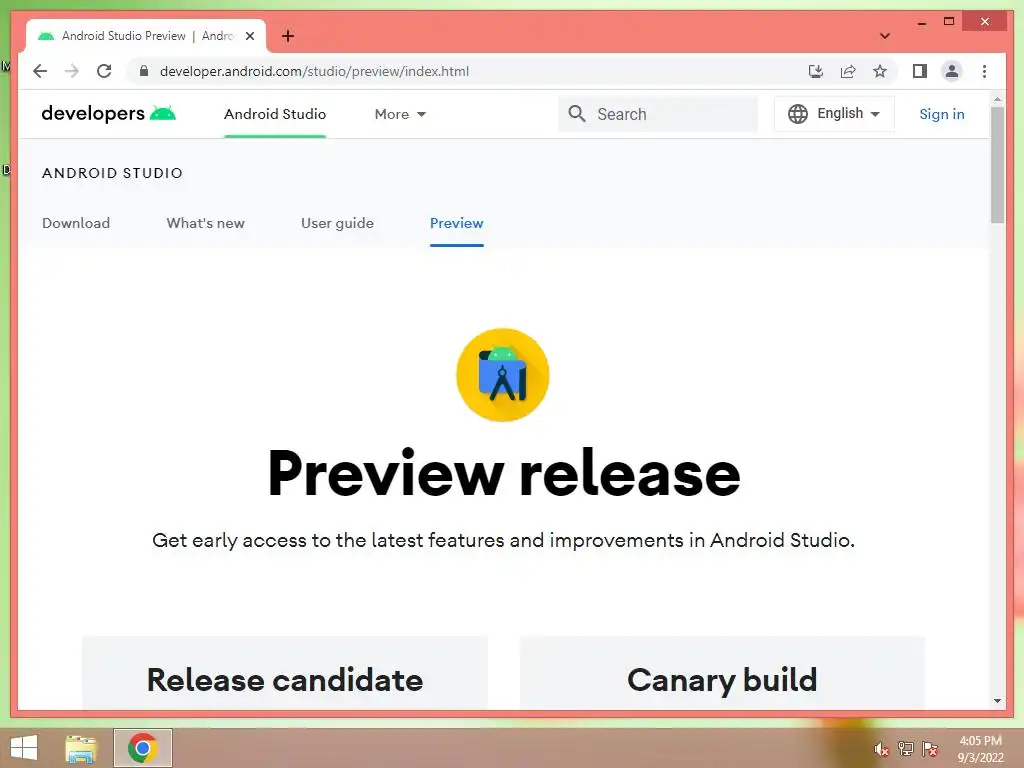Reload the page with the refresh icon
The width and height of the screenshot is (1024, 768).
(x=104, y=71)
